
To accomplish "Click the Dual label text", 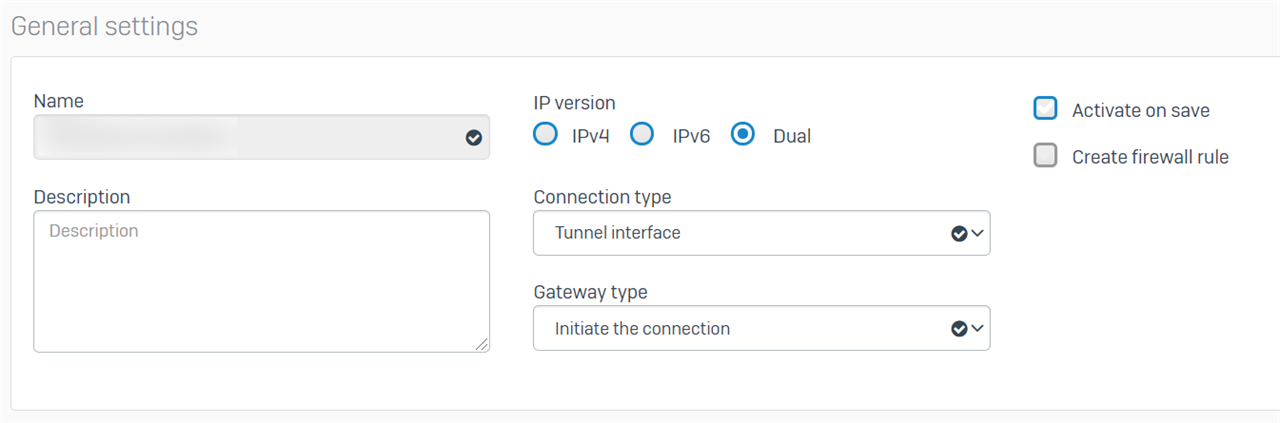I will (x=792, y=136).
